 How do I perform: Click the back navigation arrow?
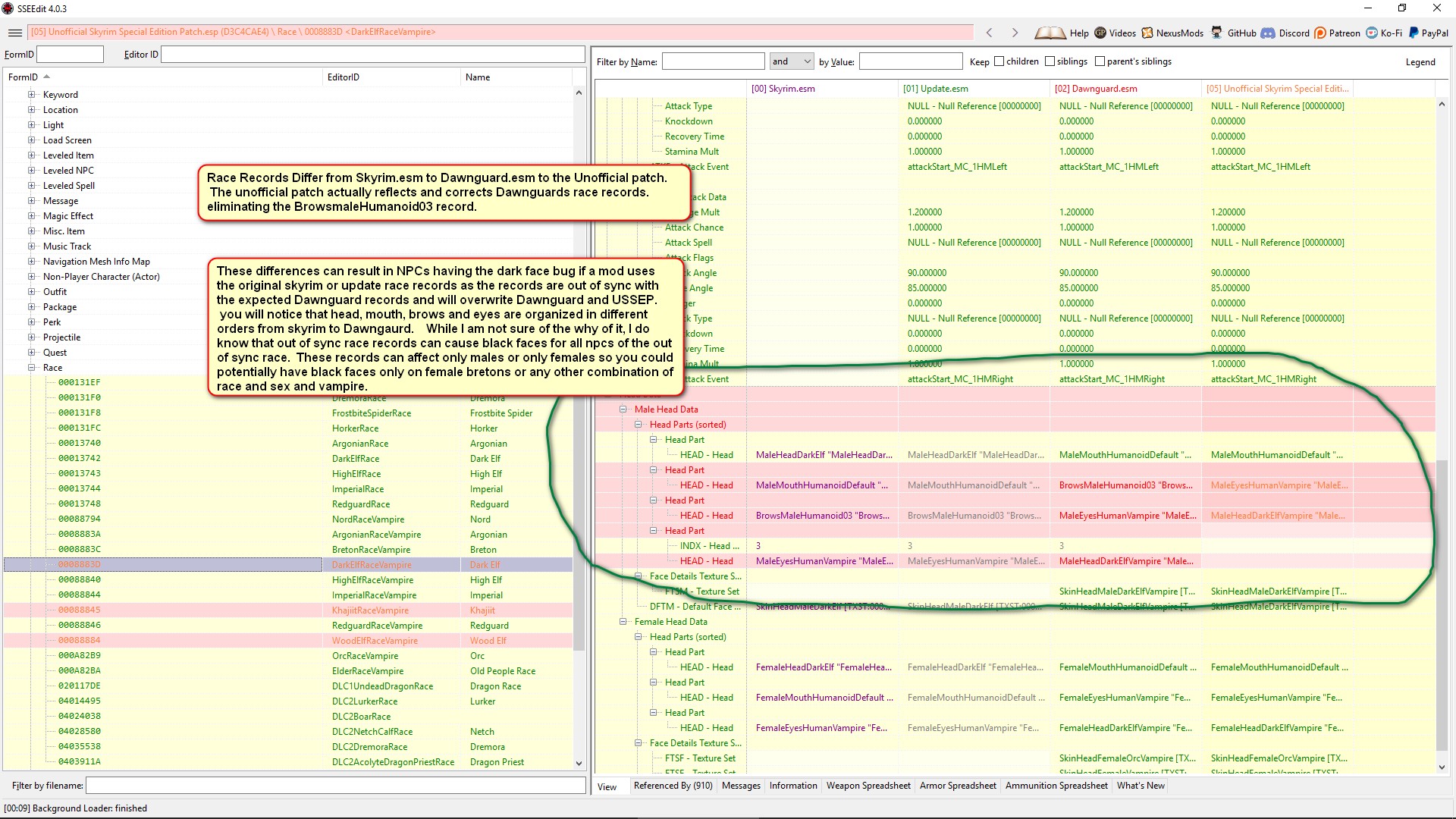(x=989, y=33)
